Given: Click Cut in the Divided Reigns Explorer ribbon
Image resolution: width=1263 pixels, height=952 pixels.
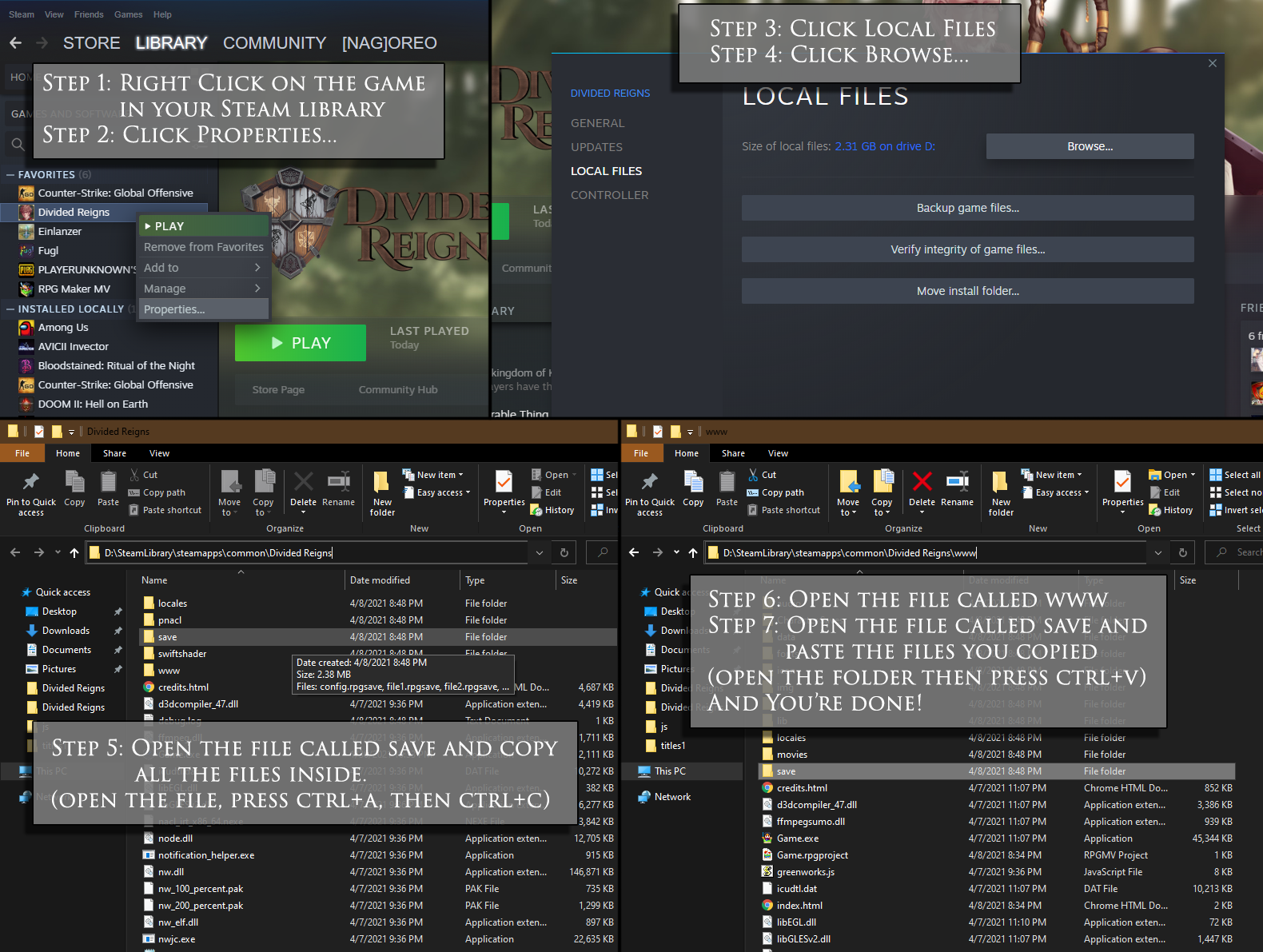Looking at the screenshot, I should point(143,475).
